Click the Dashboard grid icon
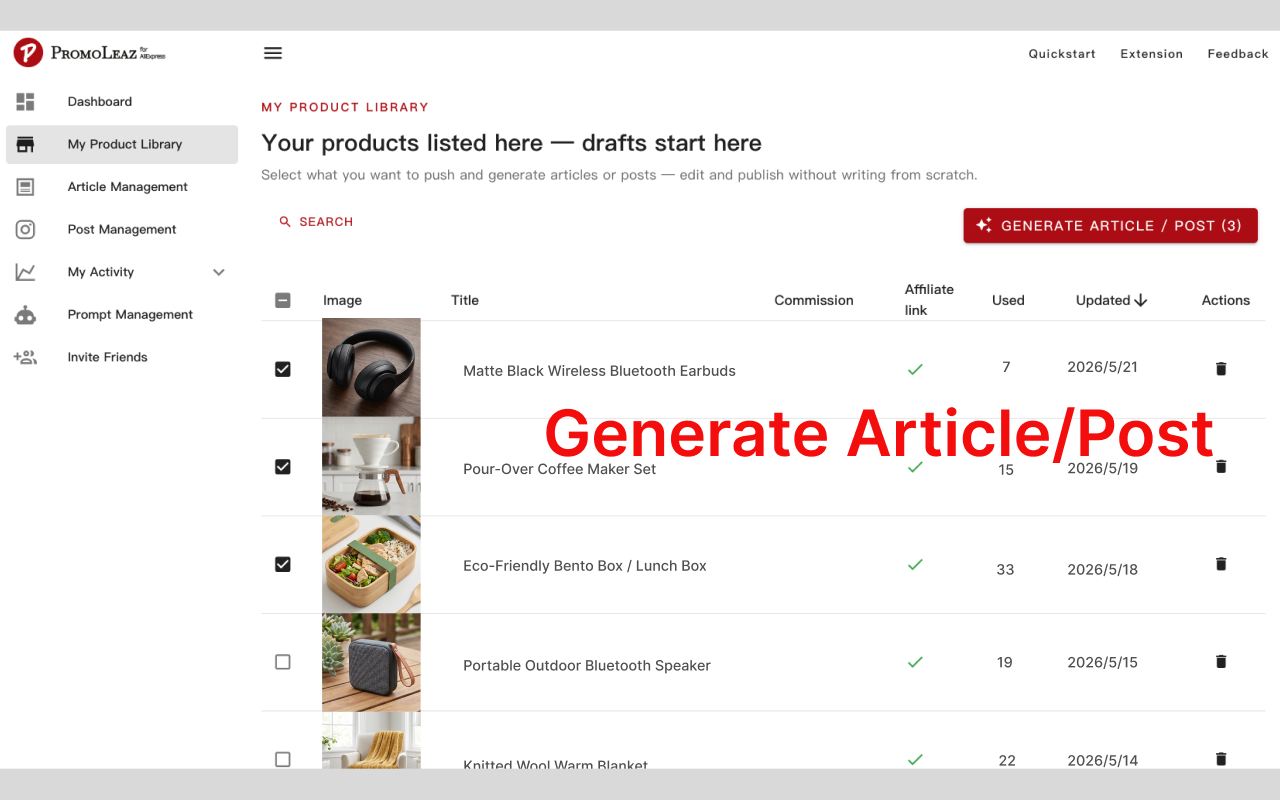1280x800 pixels. coord(25,102)
